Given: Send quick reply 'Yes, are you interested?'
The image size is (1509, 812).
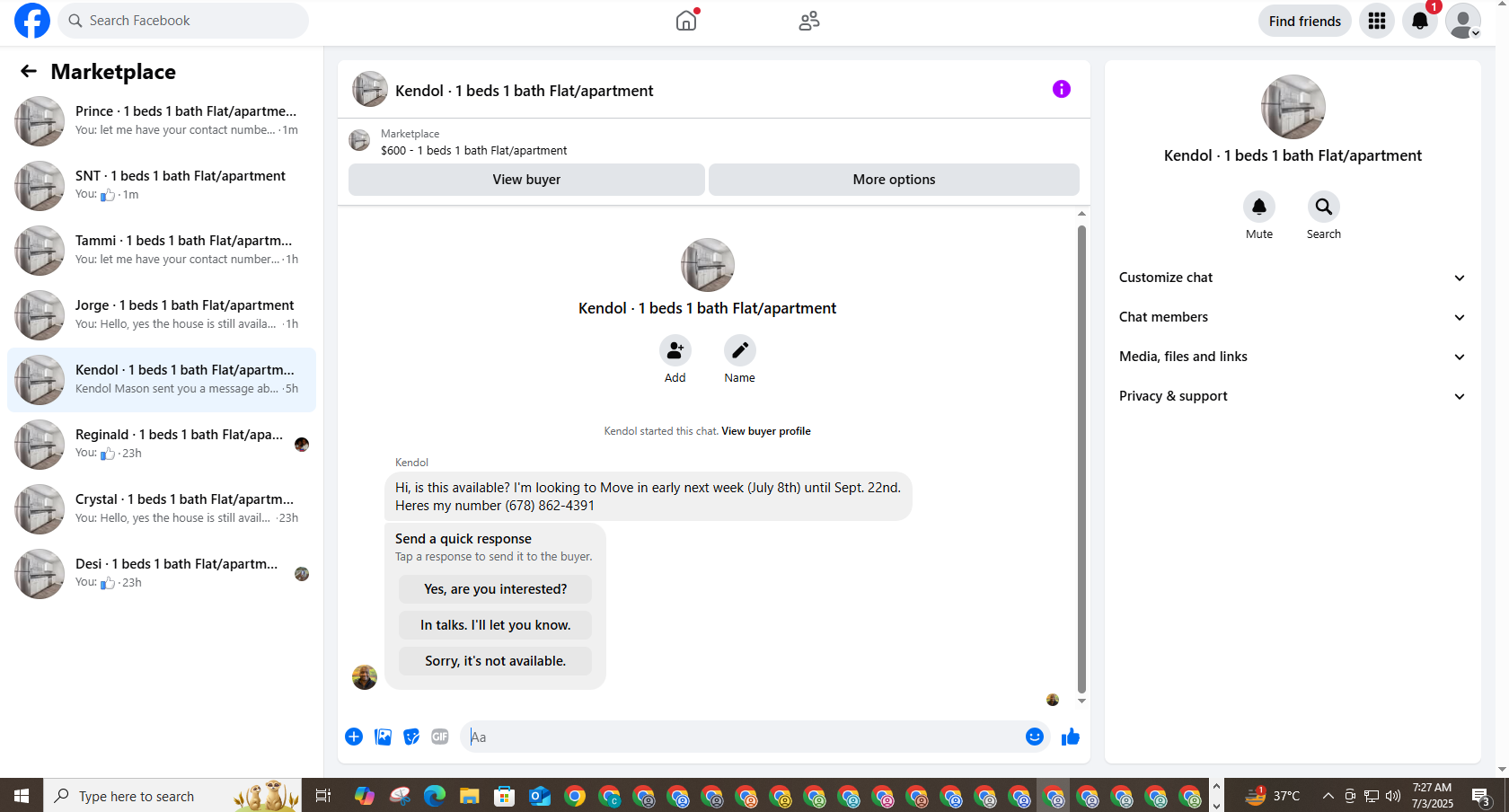Looking at the screenshot, I should tap(496, 589).
